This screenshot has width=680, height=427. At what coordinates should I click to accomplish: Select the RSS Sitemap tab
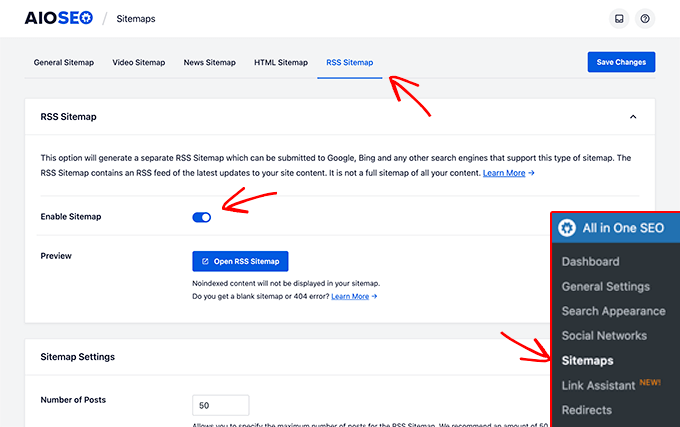349,63
